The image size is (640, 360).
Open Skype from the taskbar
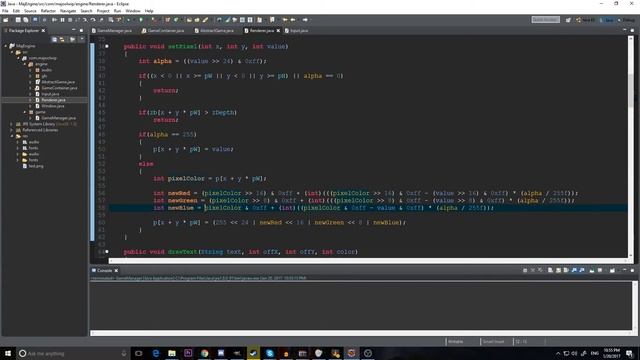(270, 353)
